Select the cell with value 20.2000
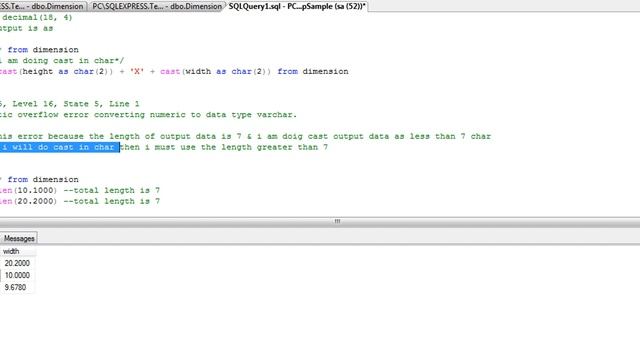 coord(17,263)
